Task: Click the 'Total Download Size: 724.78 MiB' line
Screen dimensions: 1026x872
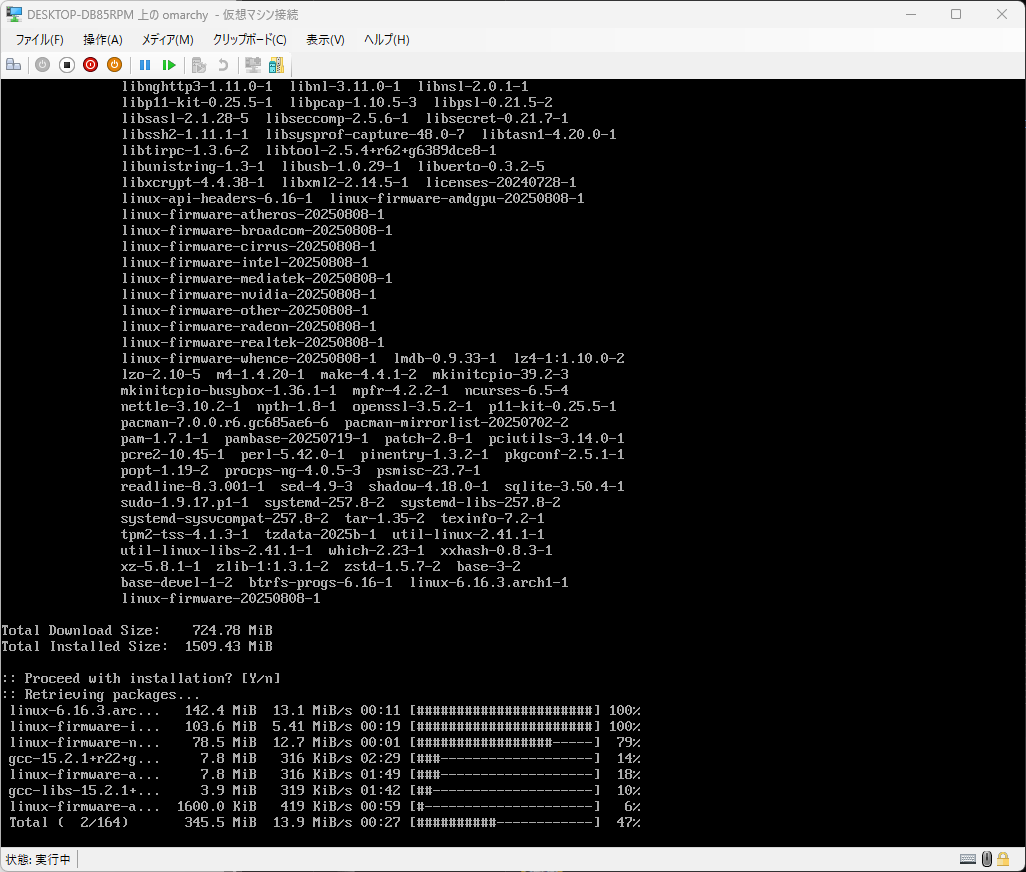Action: coord(137,630)
